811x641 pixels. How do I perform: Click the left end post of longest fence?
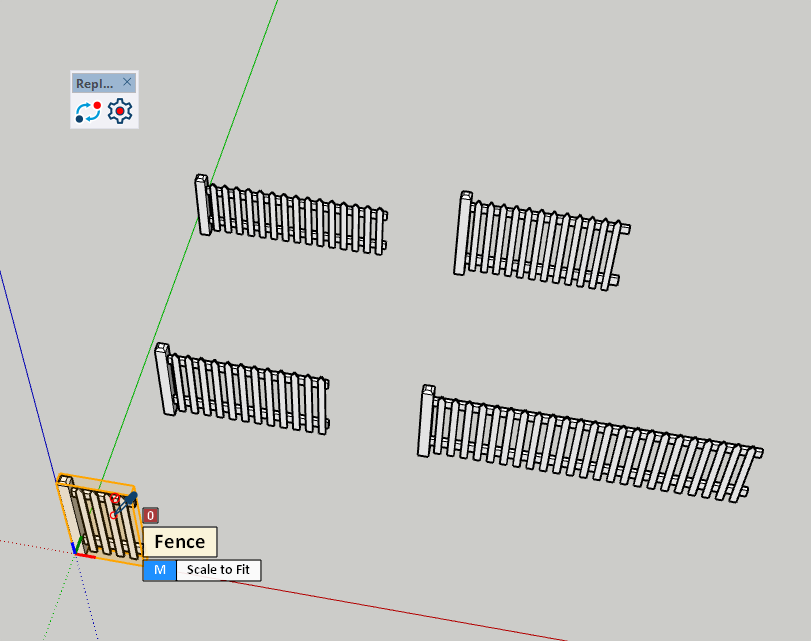point(427,420)
